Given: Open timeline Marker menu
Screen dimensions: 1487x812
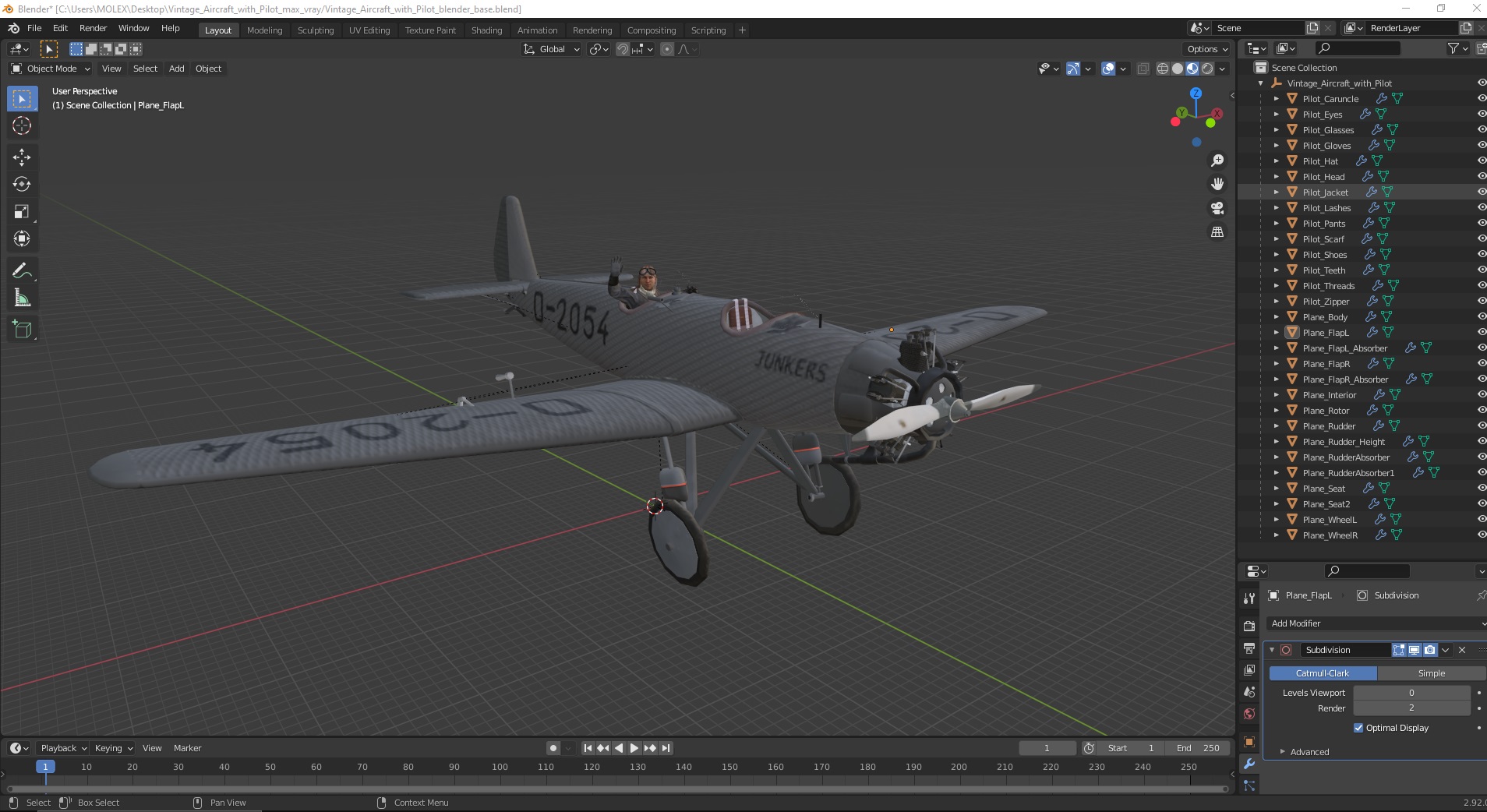Looking at the screenshot, I should pyautogui.click(x=187, y=748).
